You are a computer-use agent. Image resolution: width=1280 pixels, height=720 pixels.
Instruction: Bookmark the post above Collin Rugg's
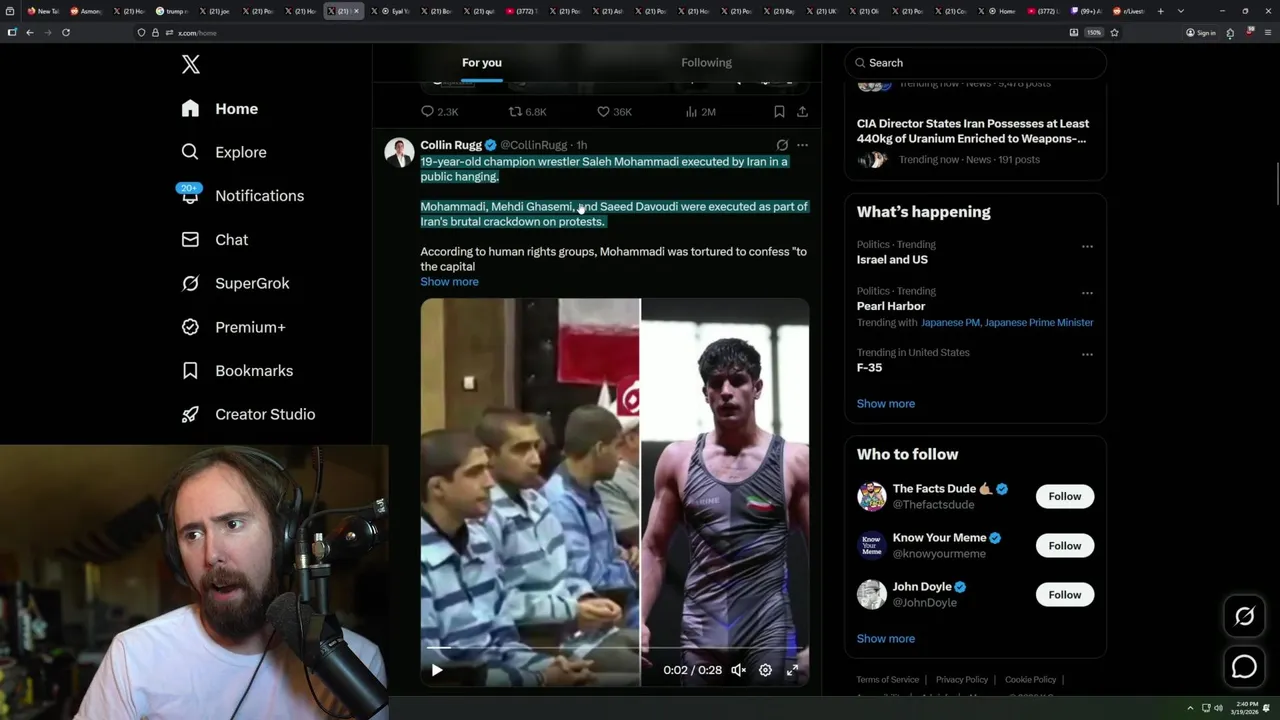point(779,112)
